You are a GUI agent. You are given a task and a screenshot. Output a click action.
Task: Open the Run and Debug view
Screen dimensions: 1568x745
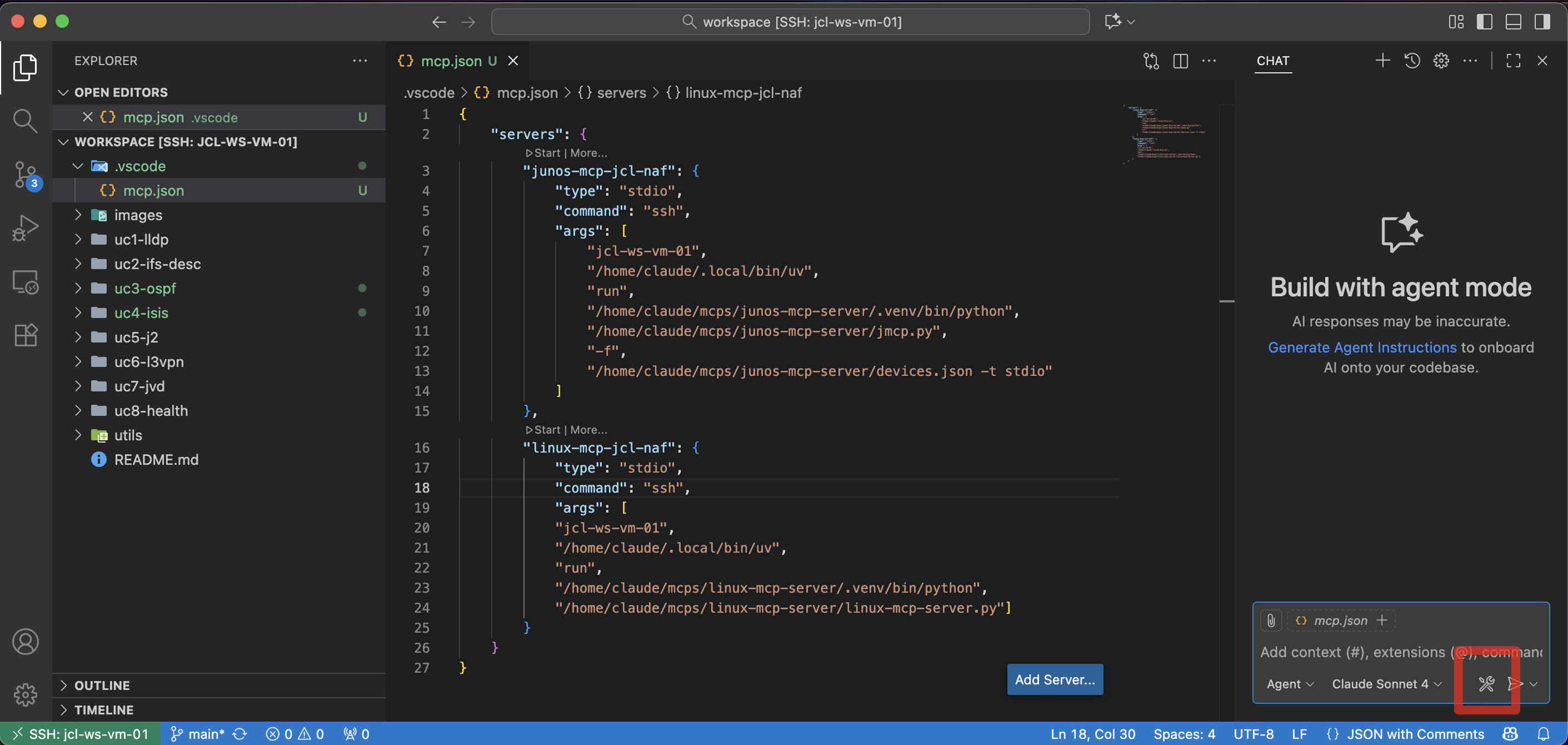click(x=25, y=228)
